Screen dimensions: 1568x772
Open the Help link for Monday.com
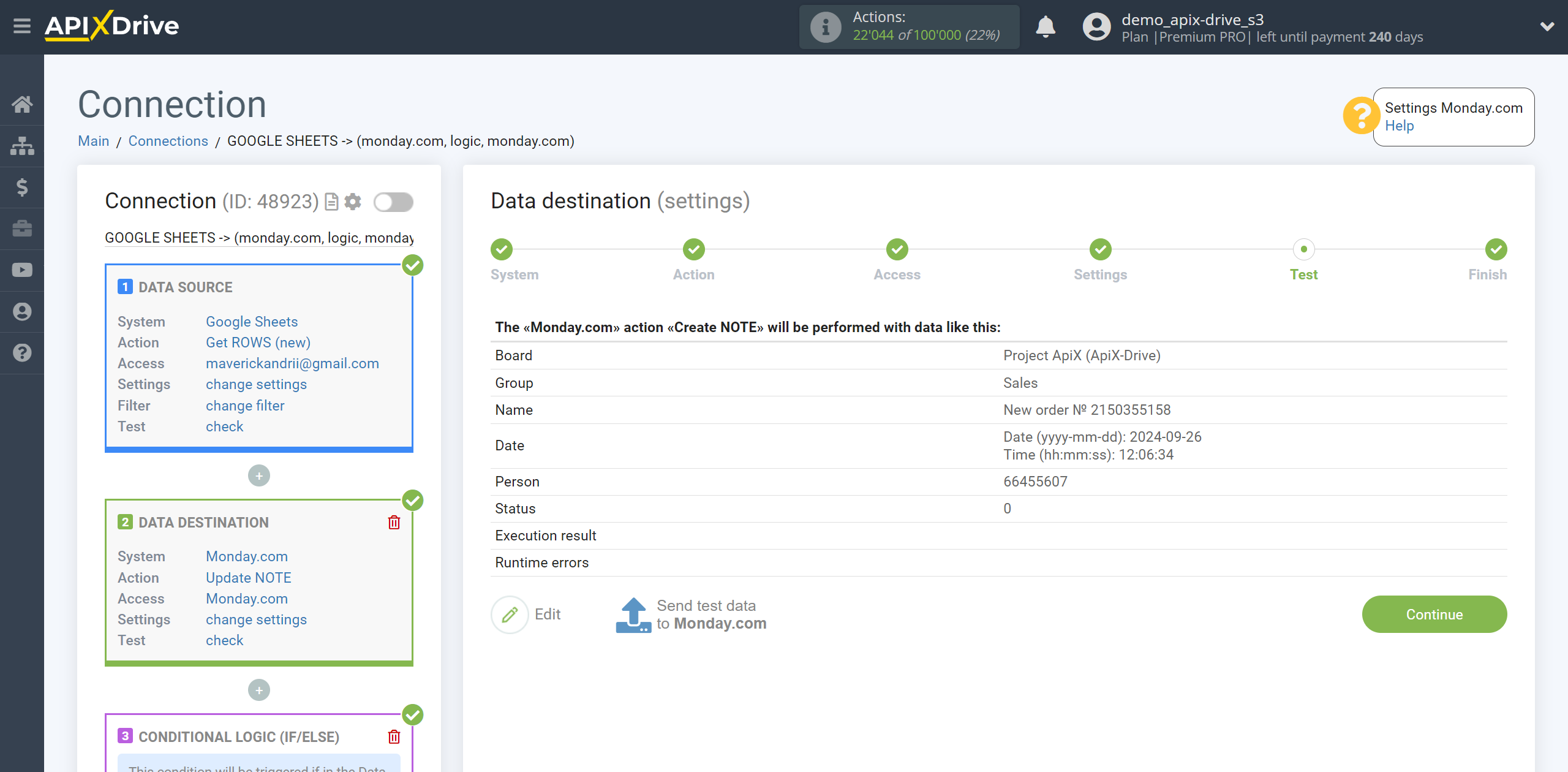coord(1399,126)
